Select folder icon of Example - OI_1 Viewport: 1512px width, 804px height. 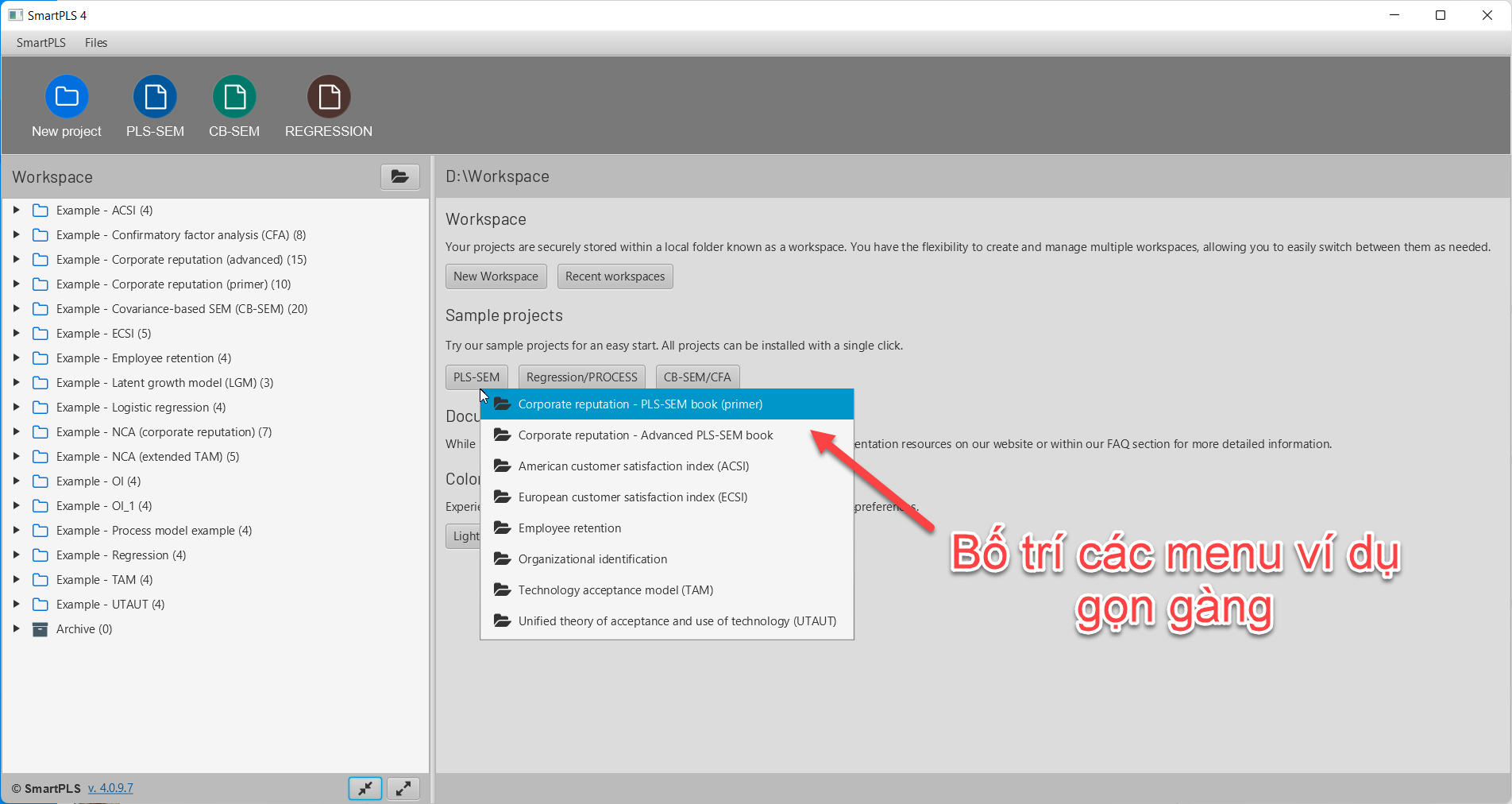click(x=40, y=506)
